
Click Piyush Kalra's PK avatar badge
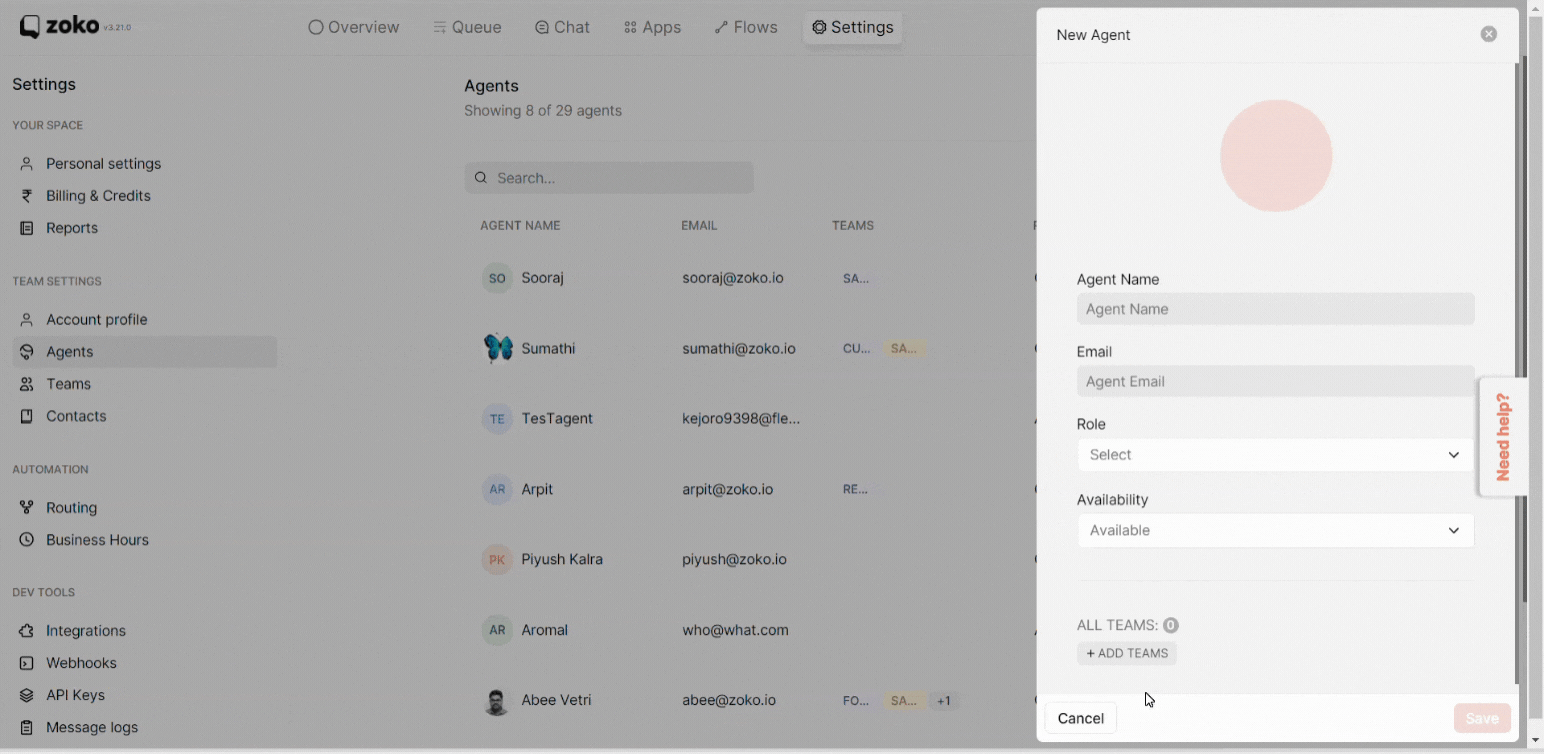[497, 559]
